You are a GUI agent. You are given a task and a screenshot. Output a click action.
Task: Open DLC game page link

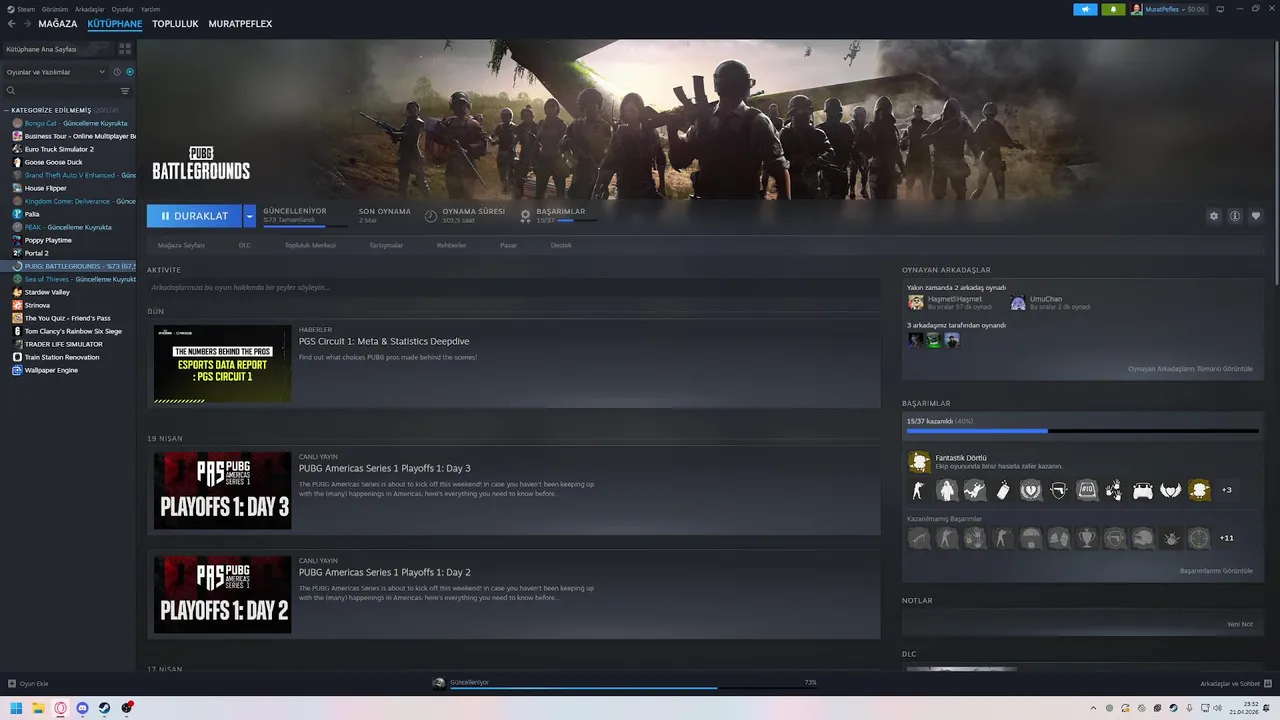click(245, 245)
